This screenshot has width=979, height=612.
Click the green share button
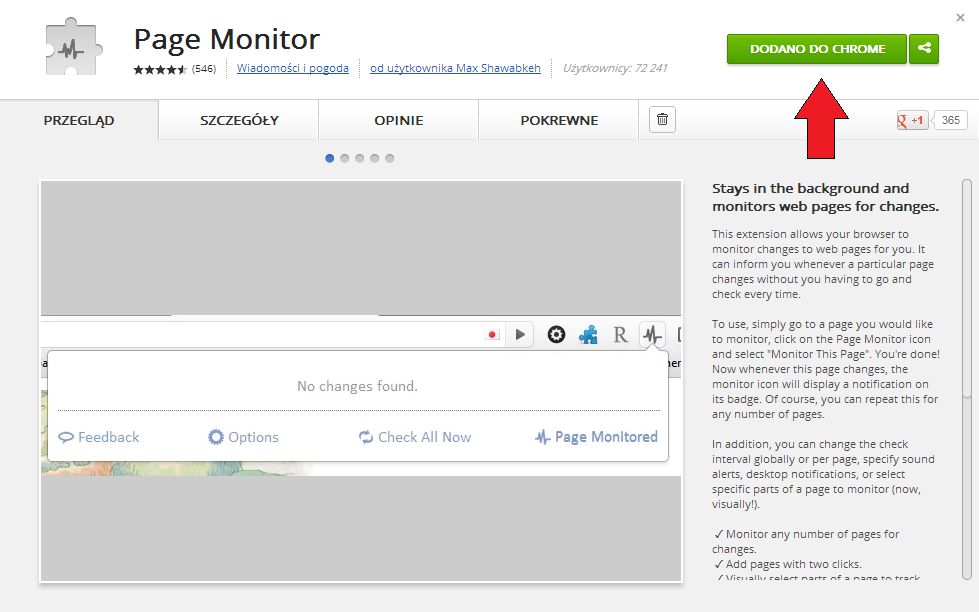pyautogui.click(x=924, y=49)
